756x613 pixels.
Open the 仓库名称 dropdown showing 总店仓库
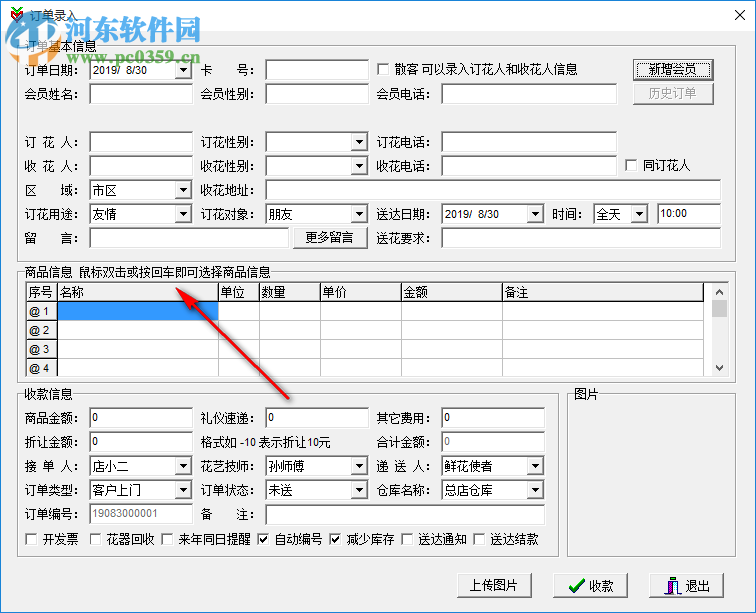coord(535,490)
